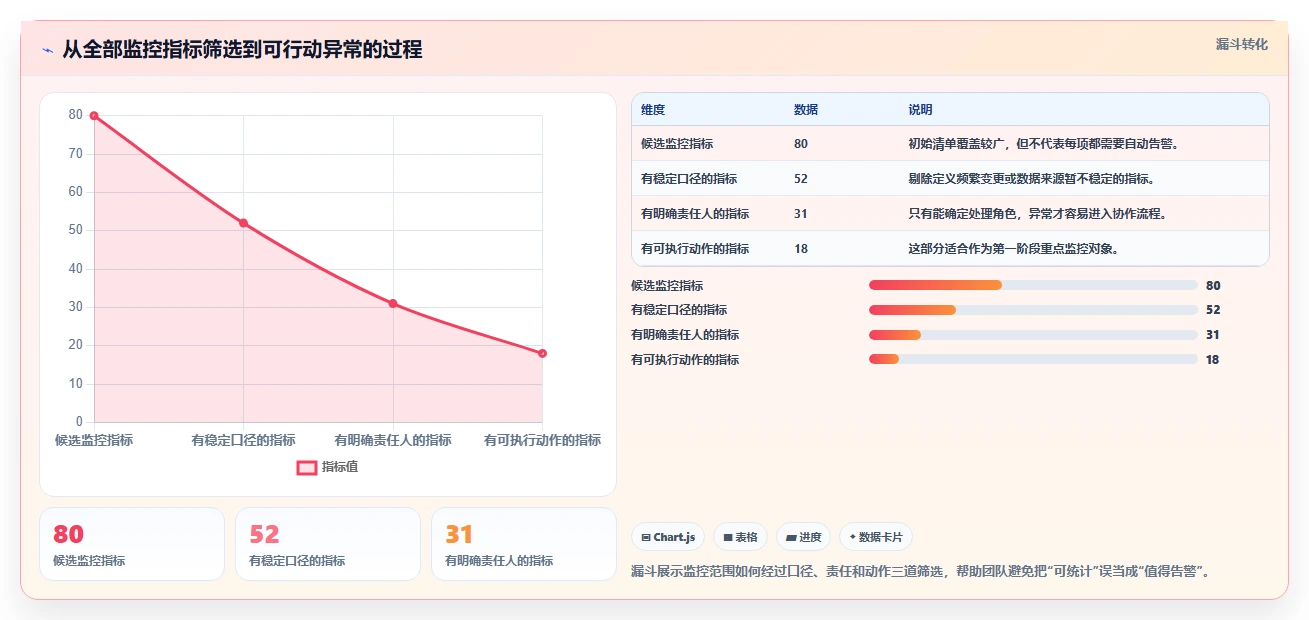Click the 有稳定口径的指标 progress bar

[1033, 310]
